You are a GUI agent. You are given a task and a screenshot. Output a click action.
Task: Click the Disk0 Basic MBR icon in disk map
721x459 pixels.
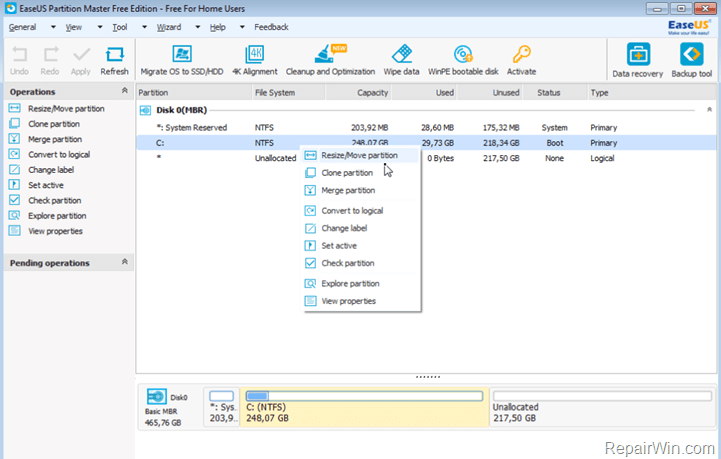click(x=156, y=396)
